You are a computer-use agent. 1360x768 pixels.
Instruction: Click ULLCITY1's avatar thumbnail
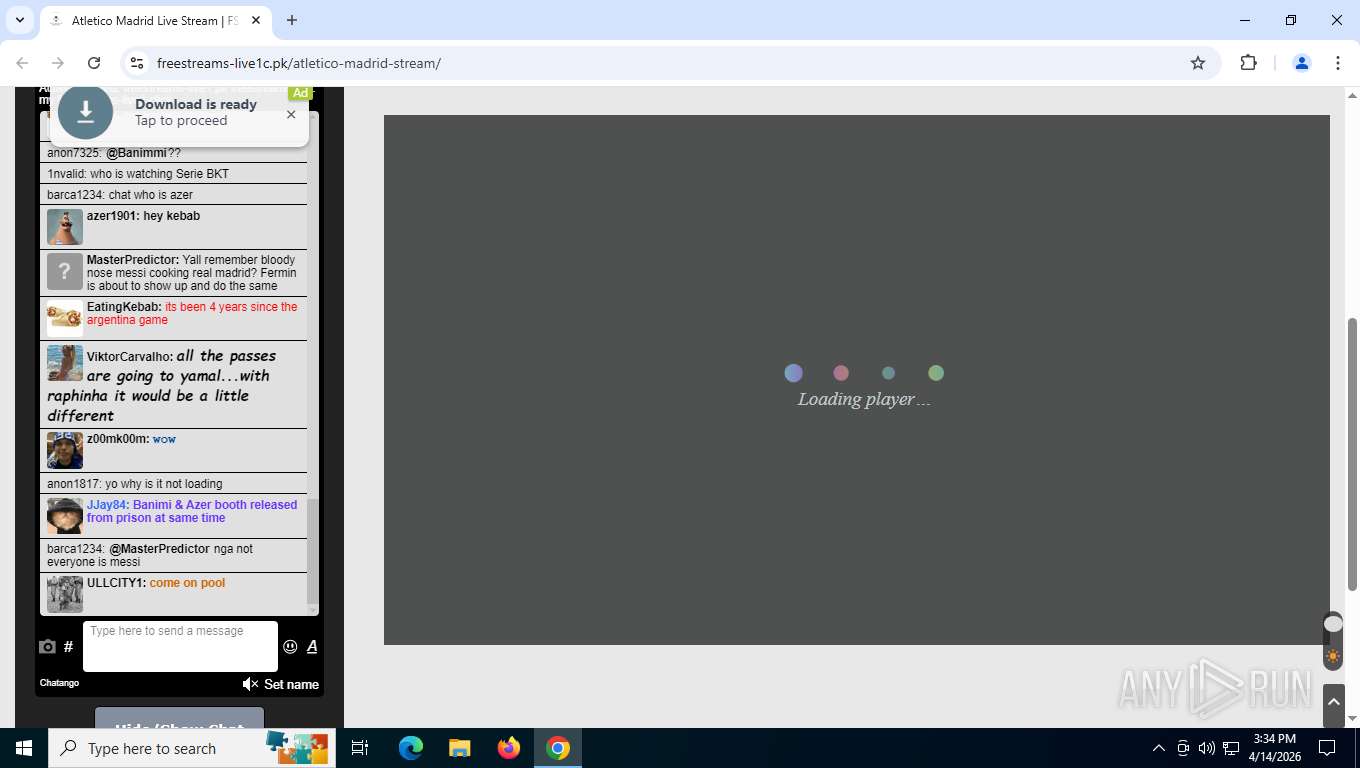[65, 594]
